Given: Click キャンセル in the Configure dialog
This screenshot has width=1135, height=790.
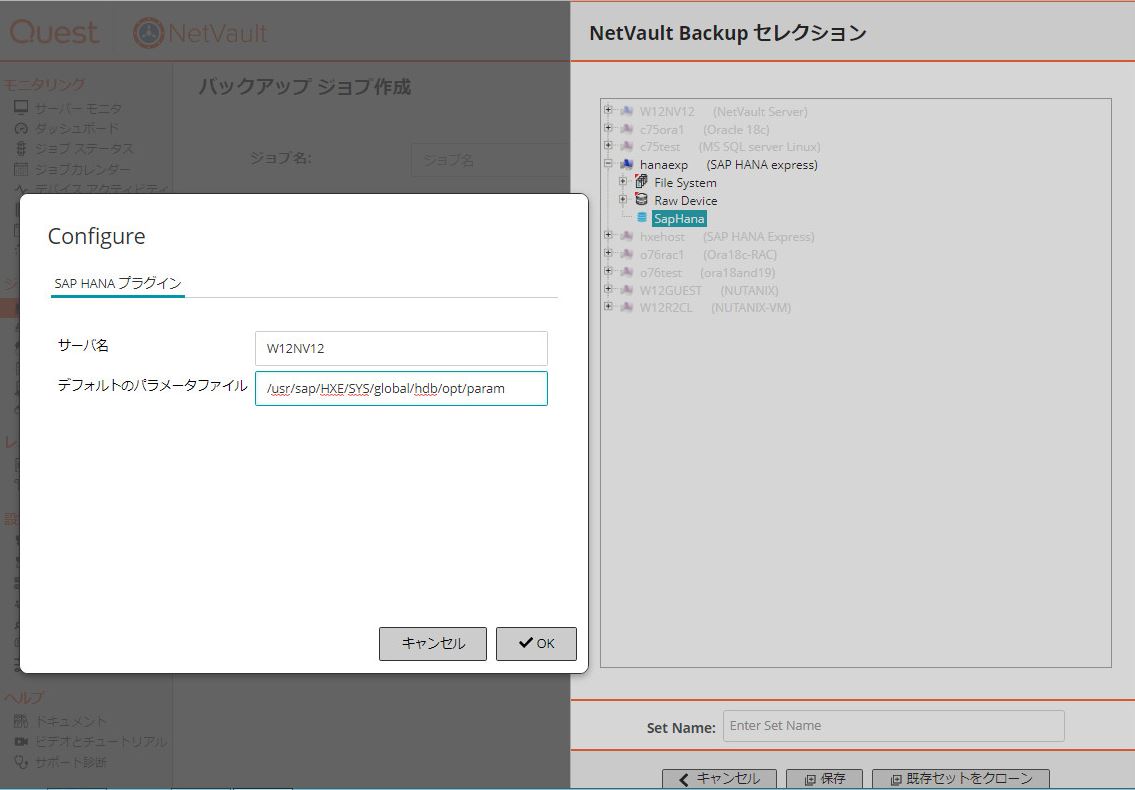Looking at the screenshot, I should [x=433, y=643].
